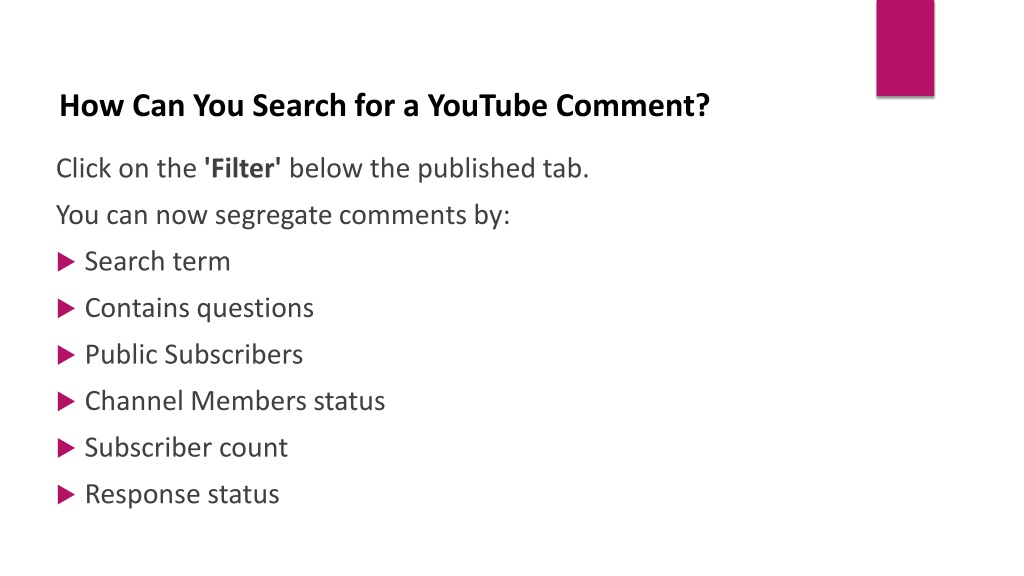Click the arrow bullet beside Search term

[66, 262]
